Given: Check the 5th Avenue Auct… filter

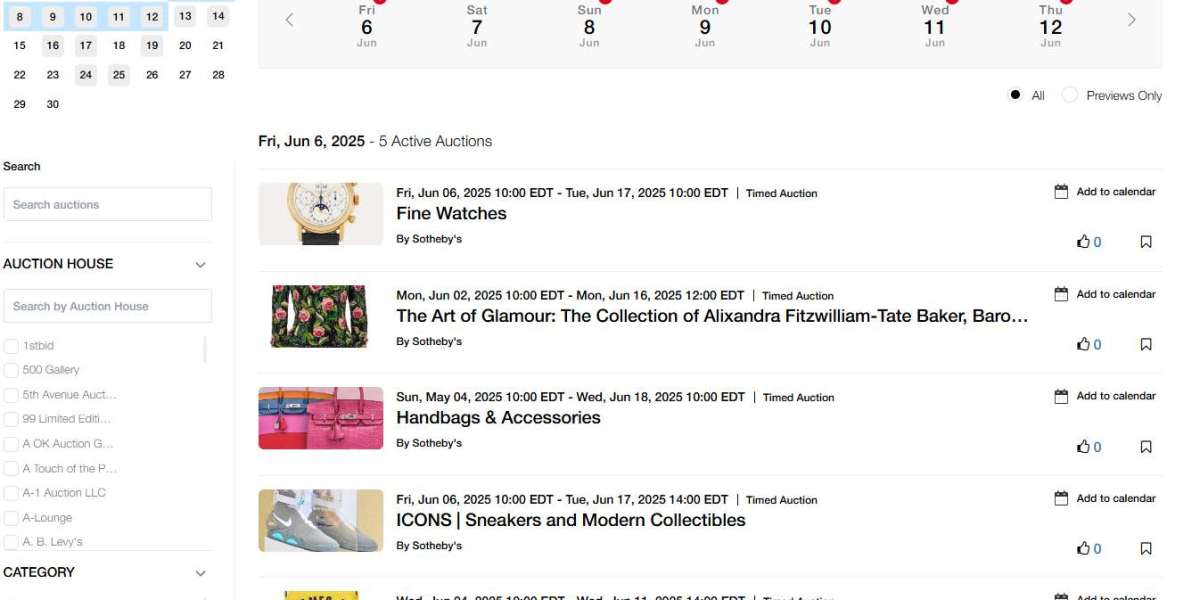Looking at the screenshot, I should (11, 395).
